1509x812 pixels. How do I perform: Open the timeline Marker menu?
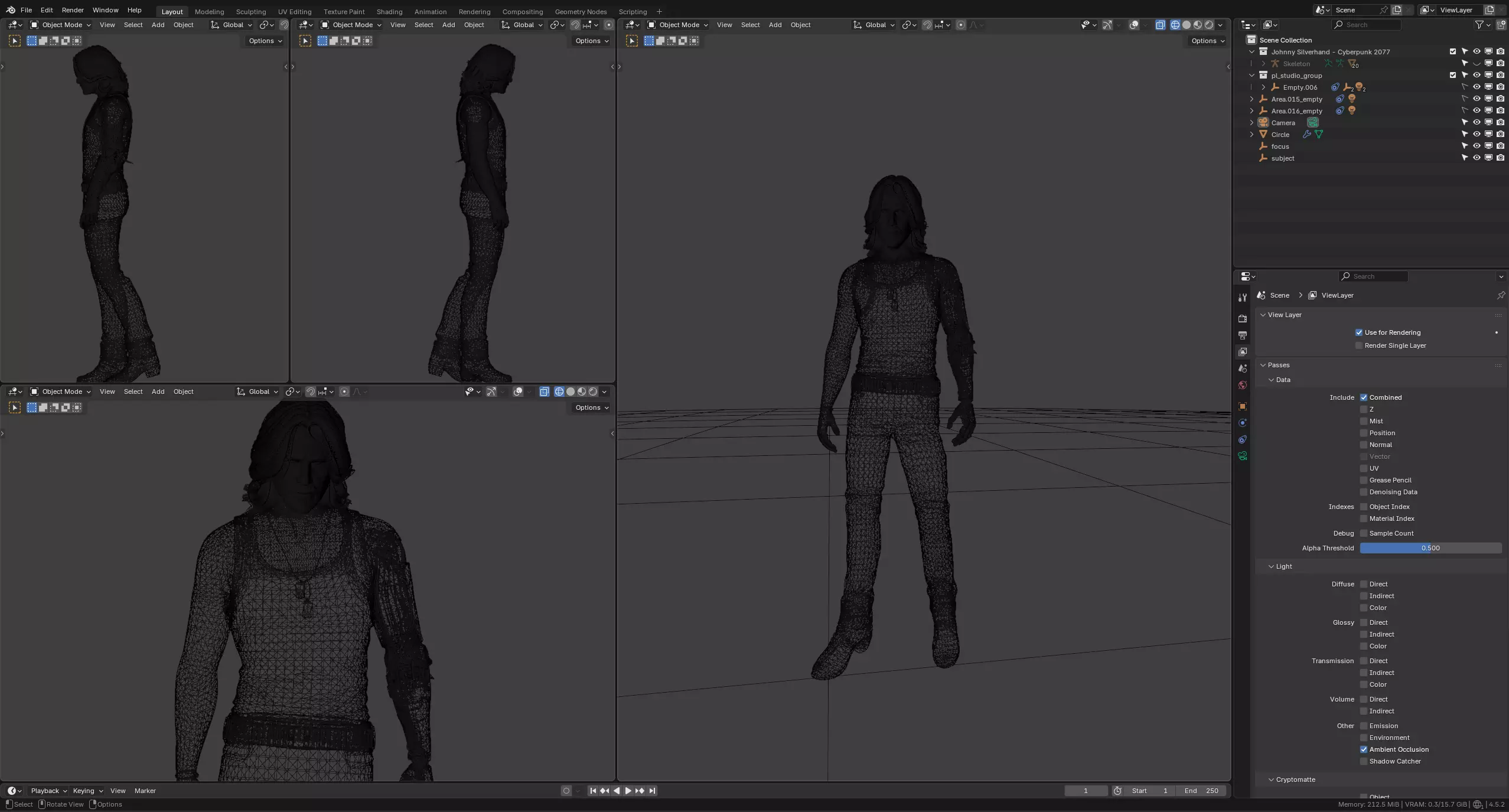tap(145, 791)
